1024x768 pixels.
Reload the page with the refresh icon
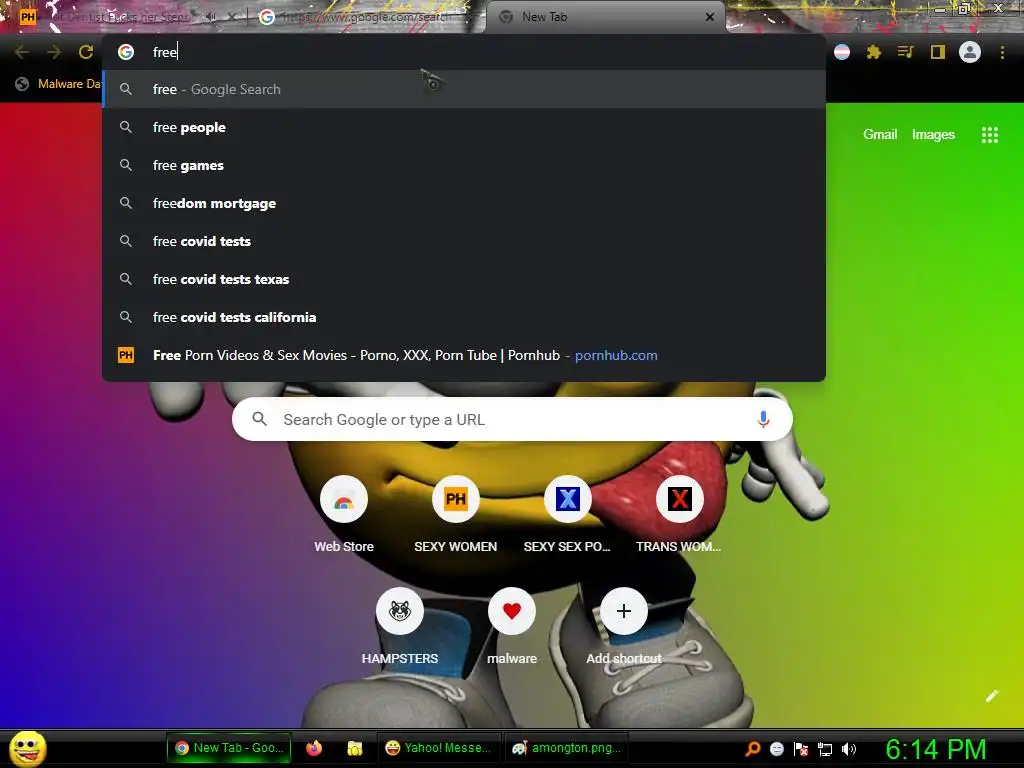pos(86,52)
